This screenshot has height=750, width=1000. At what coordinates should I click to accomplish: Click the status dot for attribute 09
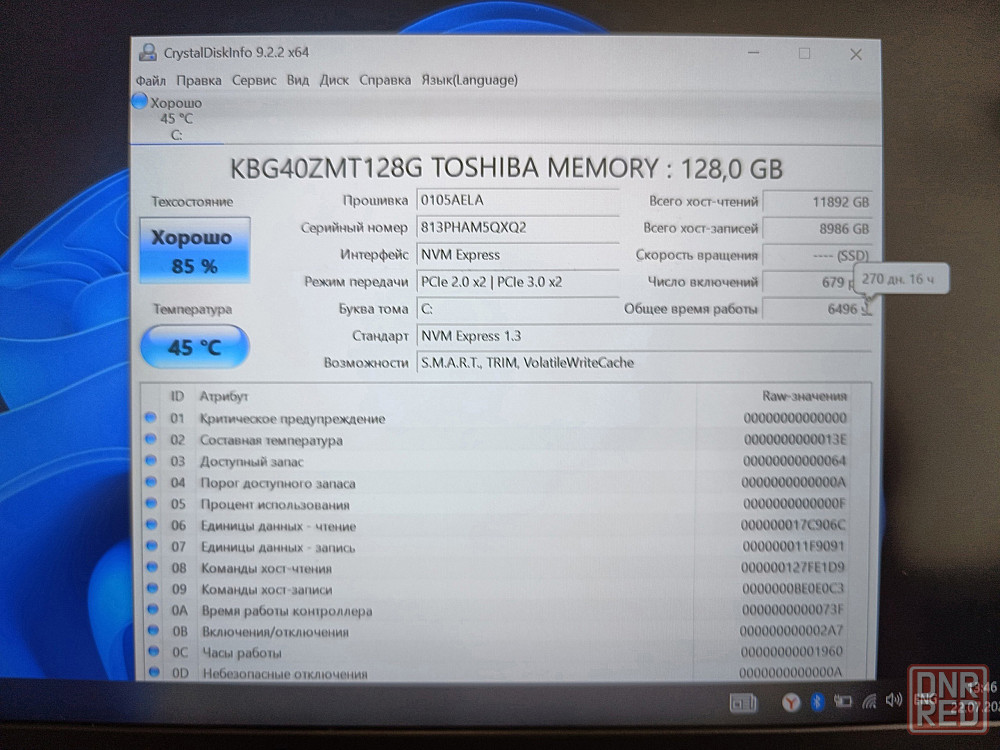click(152, 588)
